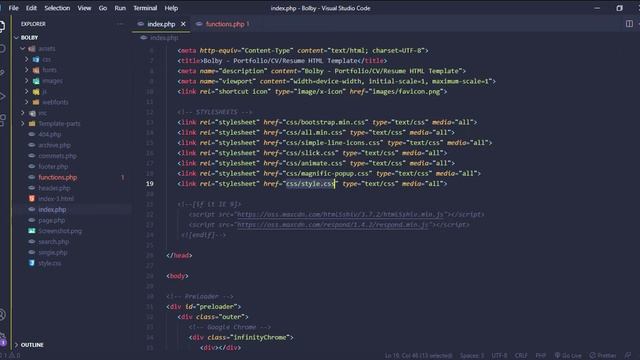Open the File menu
640x360 pixels.
click(13, 8)
